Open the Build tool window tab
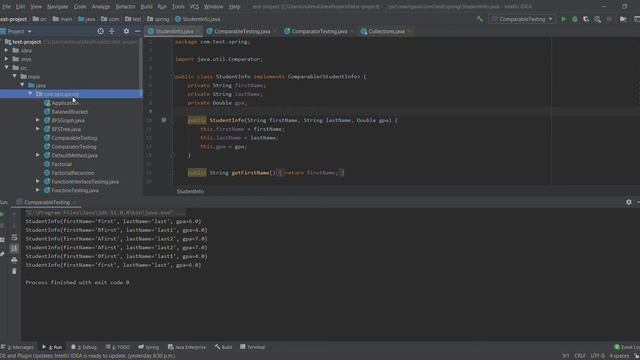Viewport: 640px width, 360px height. [x=224, y=347]
